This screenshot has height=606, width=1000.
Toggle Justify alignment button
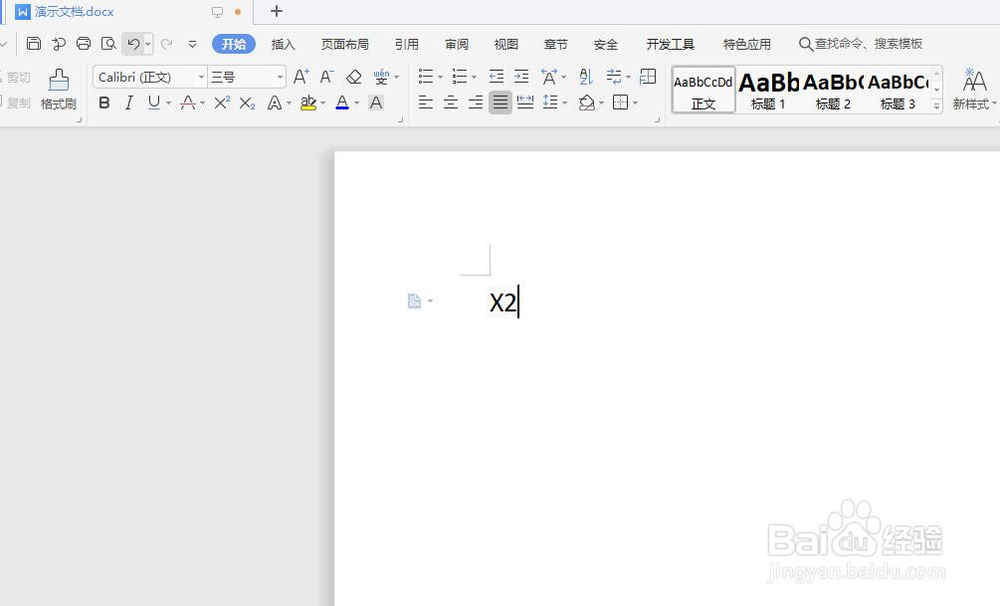(501, 103)
